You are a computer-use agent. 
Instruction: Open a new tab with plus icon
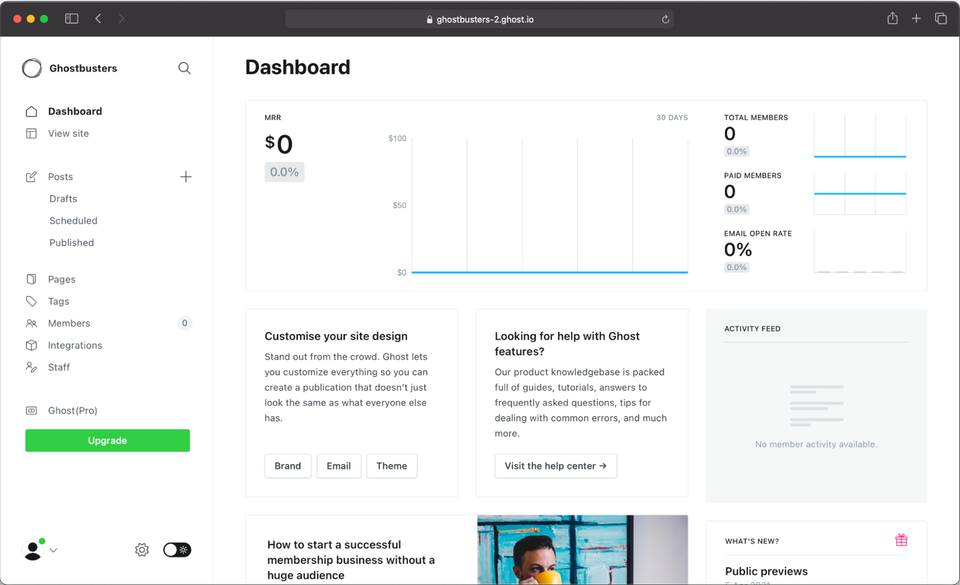point(916,19)
